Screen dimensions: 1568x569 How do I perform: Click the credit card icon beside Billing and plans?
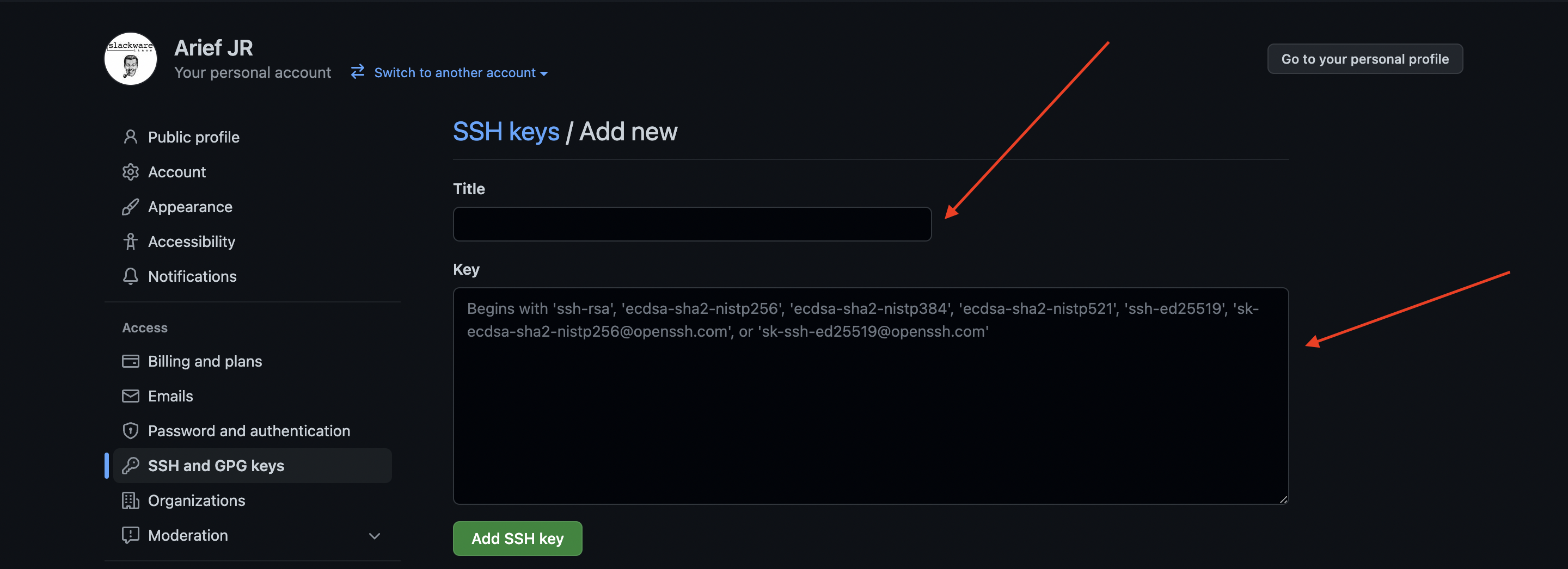(x=131, y=361)
